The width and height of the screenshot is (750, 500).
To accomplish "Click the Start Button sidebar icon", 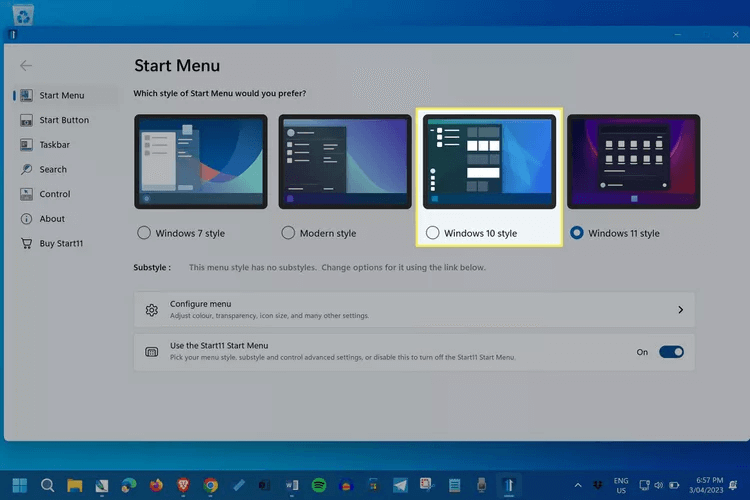I will point(26,120).
